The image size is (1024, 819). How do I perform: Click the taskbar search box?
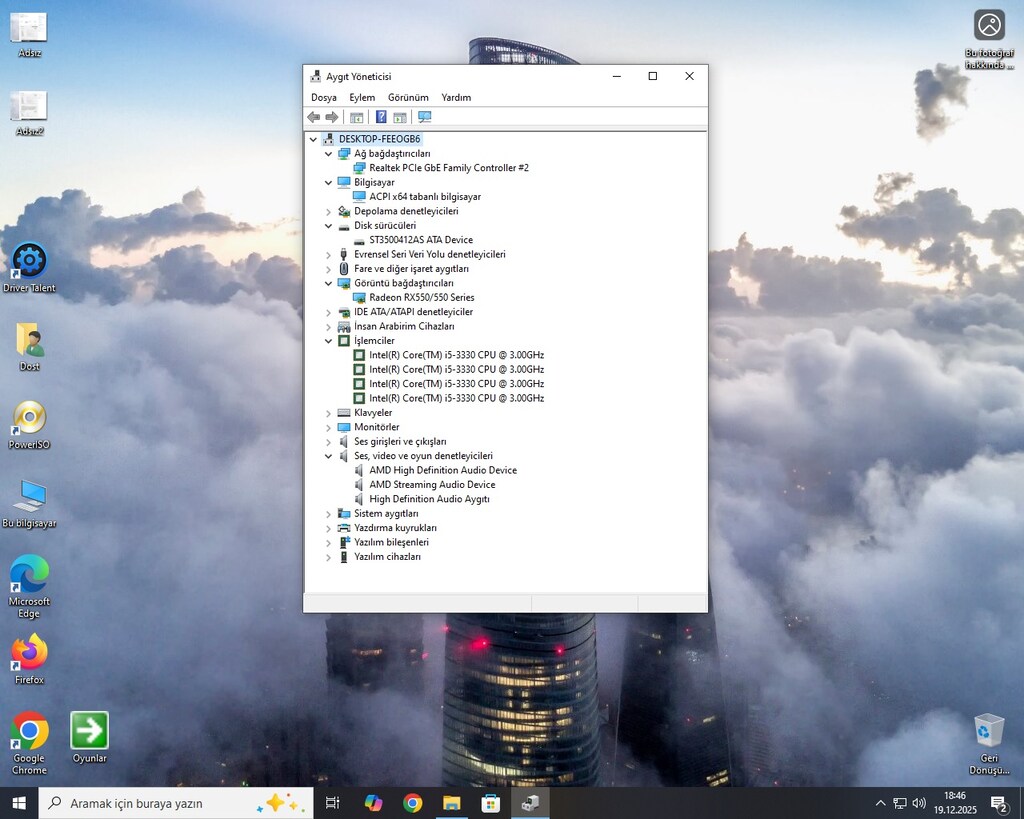tap(176, 803)
